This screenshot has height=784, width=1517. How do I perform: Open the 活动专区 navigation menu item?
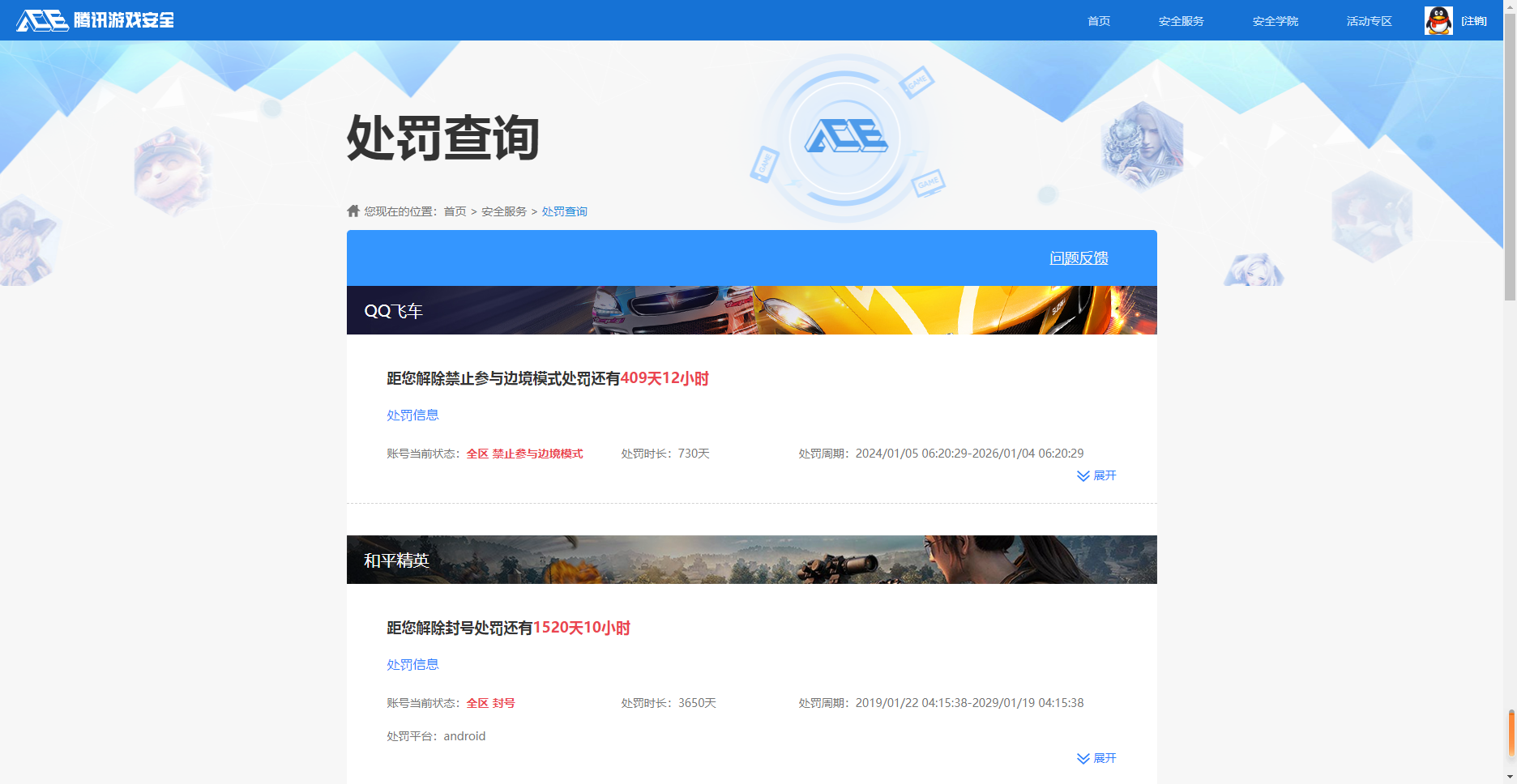(x=1370, y=21)
